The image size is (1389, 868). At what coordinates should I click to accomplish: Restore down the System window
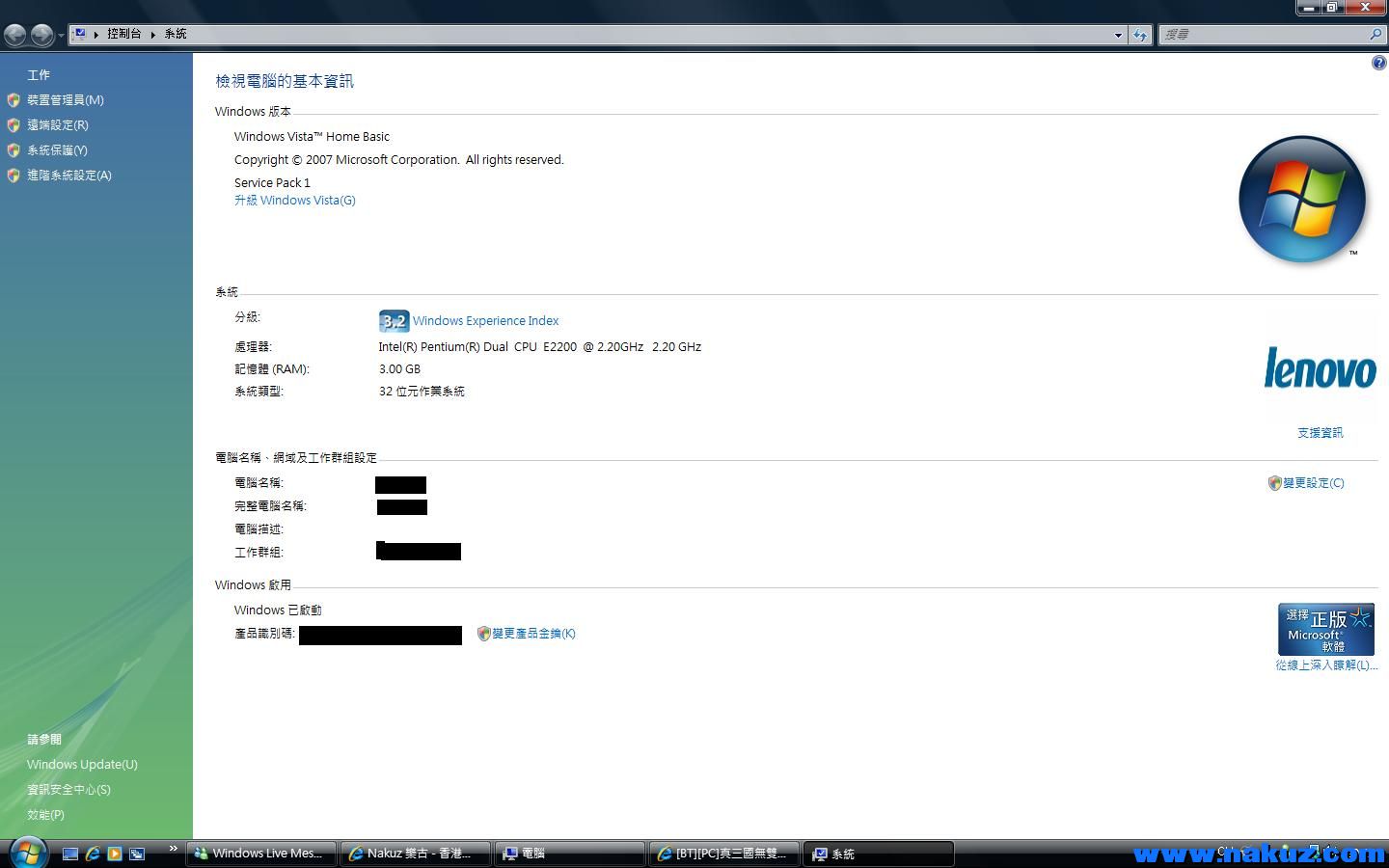click(1332, 8)
